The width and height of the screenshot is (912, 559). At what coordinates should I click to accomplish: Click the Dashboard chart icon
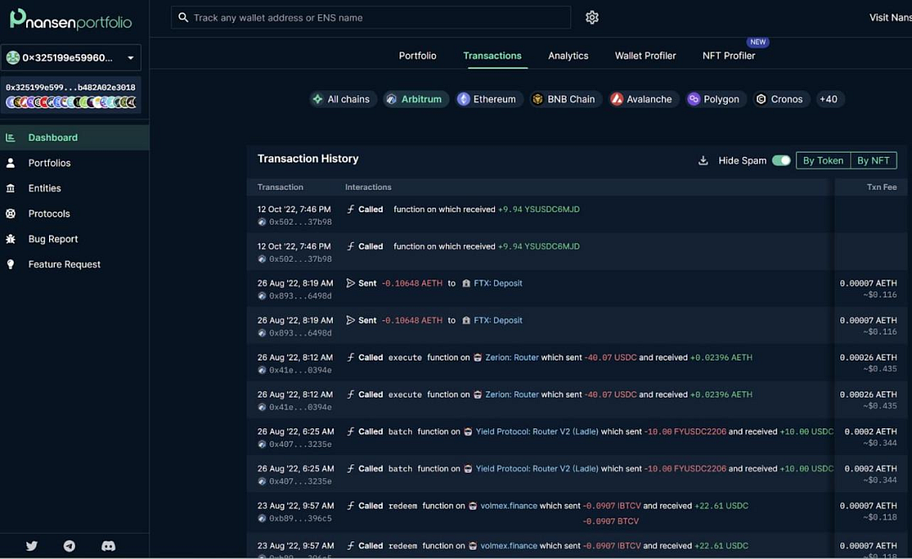point(10,137)
